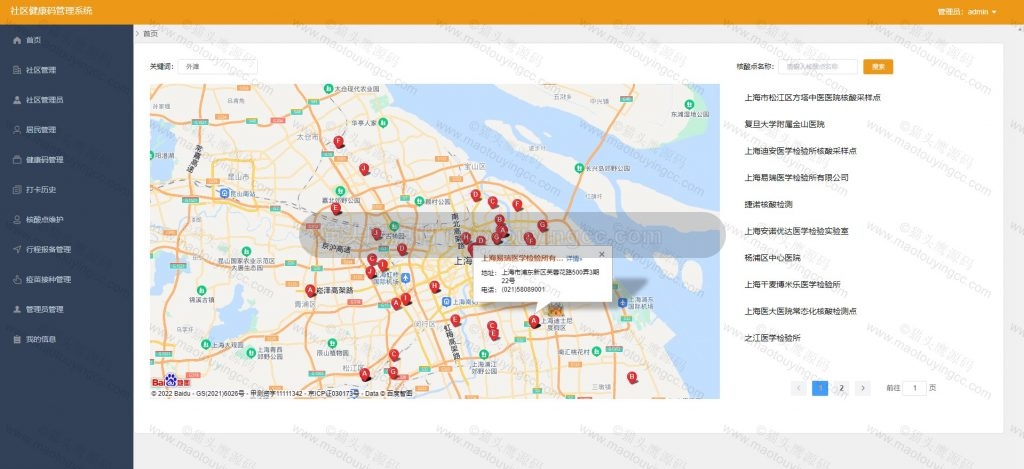
Task: Open the 详情 link in map popup
Action: (x=573, y=259)
